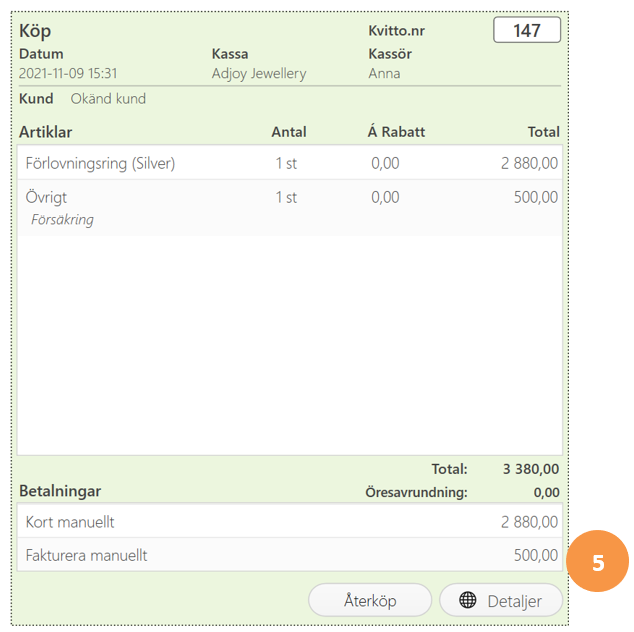Viewport: 634px width, 632px height.
Task: Click the Adjoy Jewellery register name
Action: pyautogui.click(x=259, y=74)
